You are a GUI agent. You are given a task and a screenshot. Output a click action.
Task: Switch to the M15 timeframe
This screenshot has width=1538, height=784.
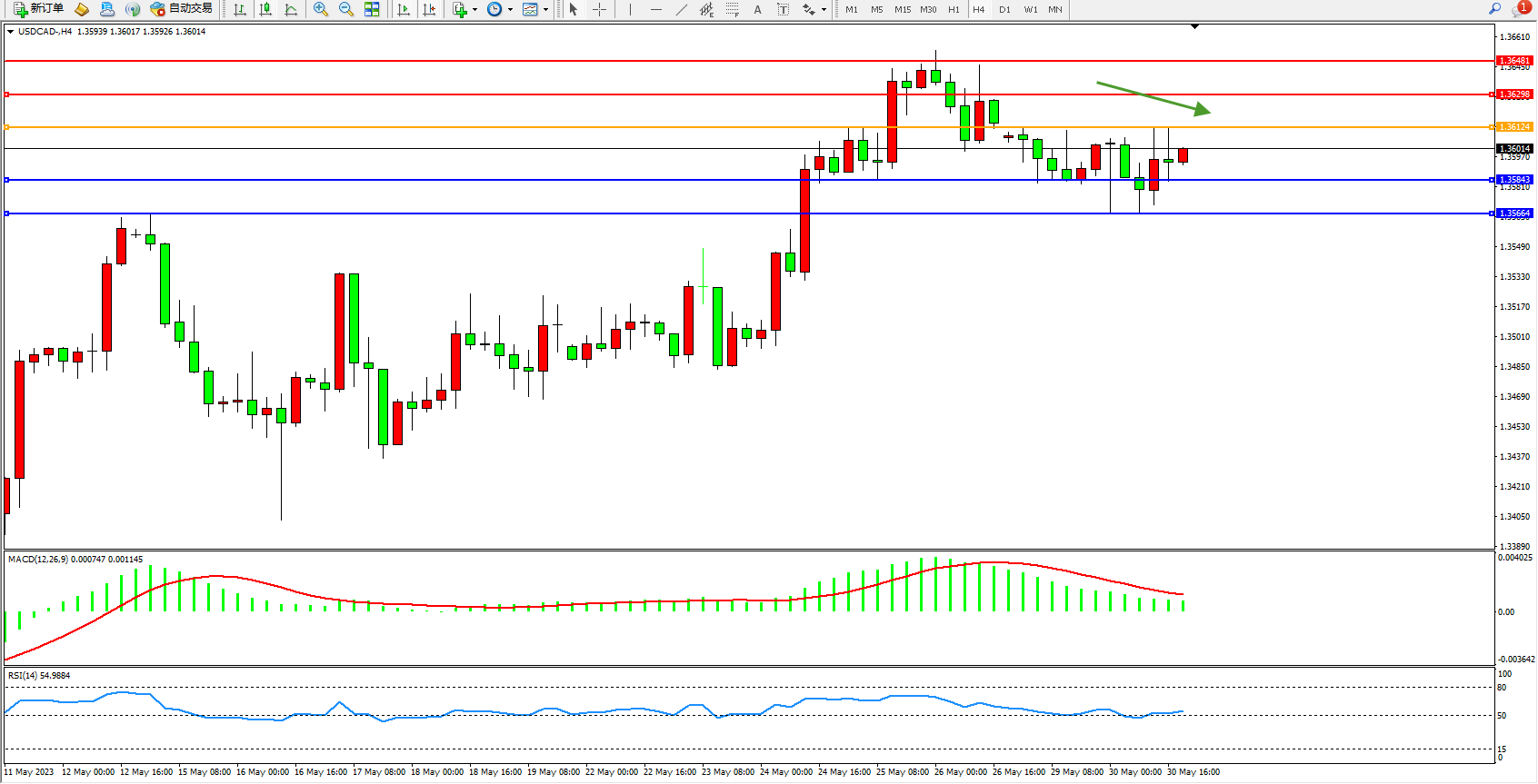902,9
